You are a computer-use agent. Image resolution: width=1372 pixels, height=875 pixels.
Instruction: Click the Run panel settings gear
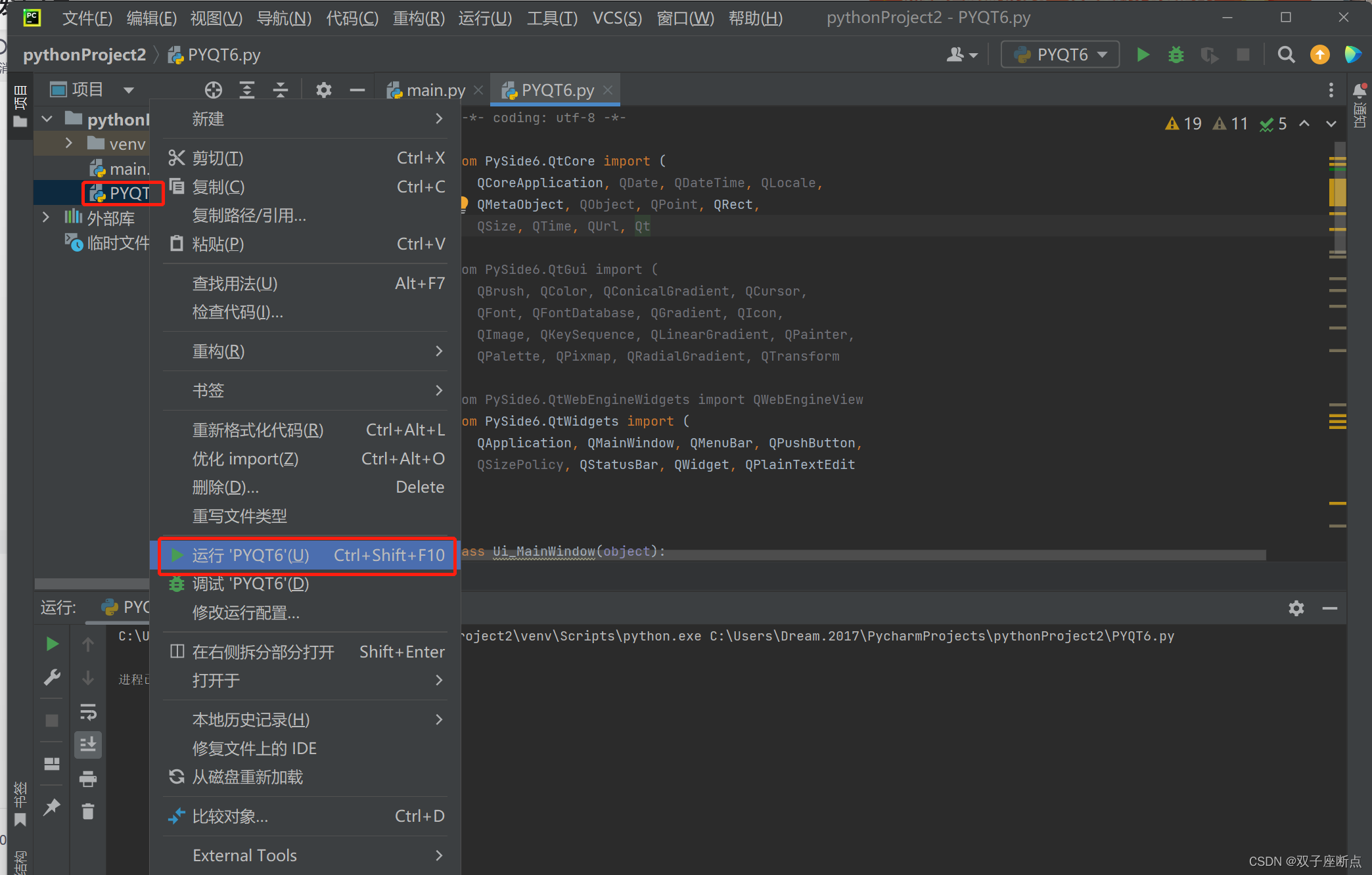pos(1296,608)
